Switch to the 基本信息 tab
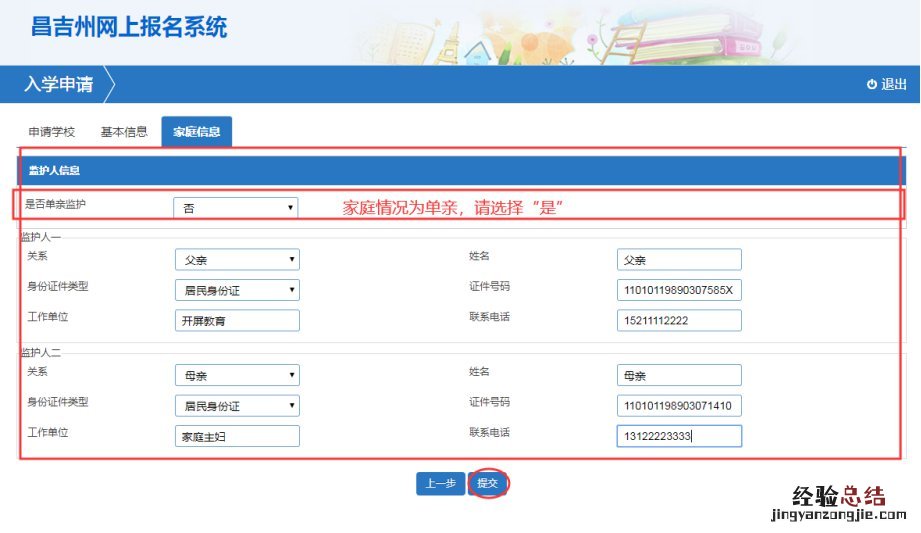 coord(124,132)
